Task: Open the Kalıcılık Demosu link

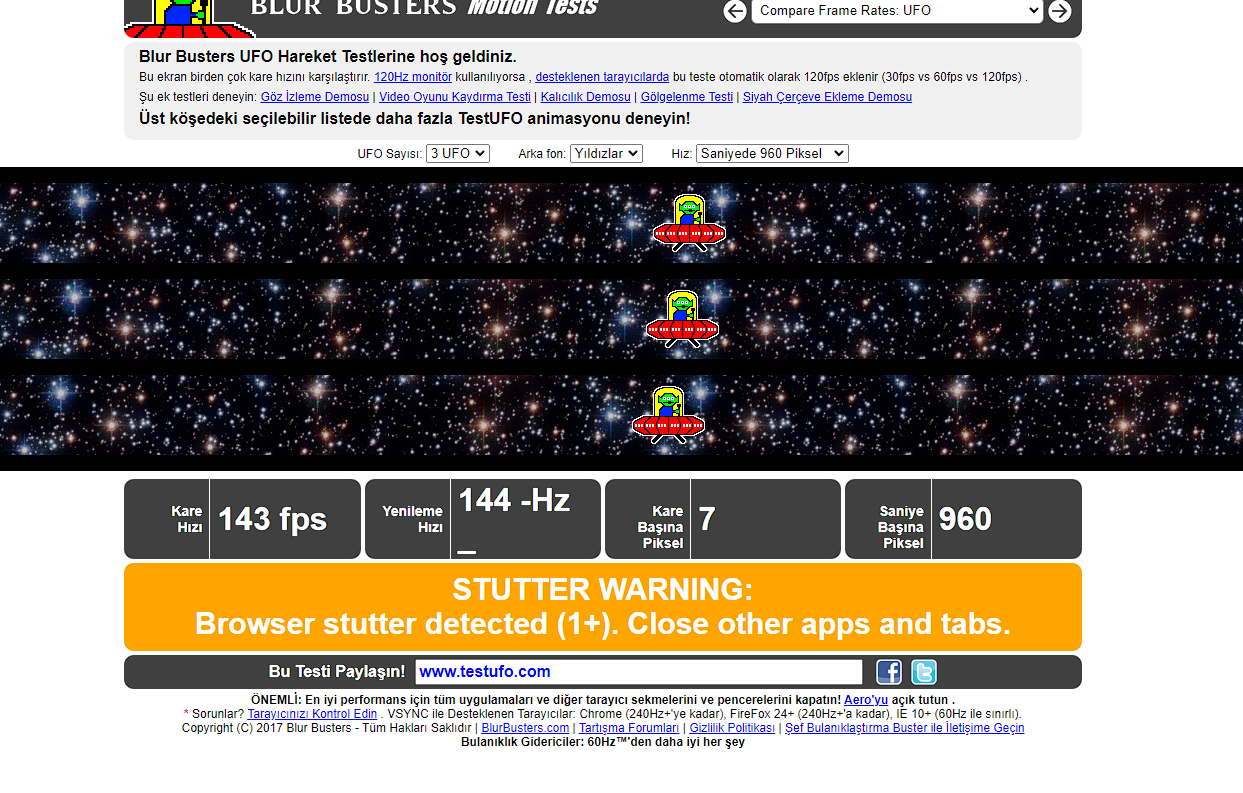Action: tap(586, 97)
